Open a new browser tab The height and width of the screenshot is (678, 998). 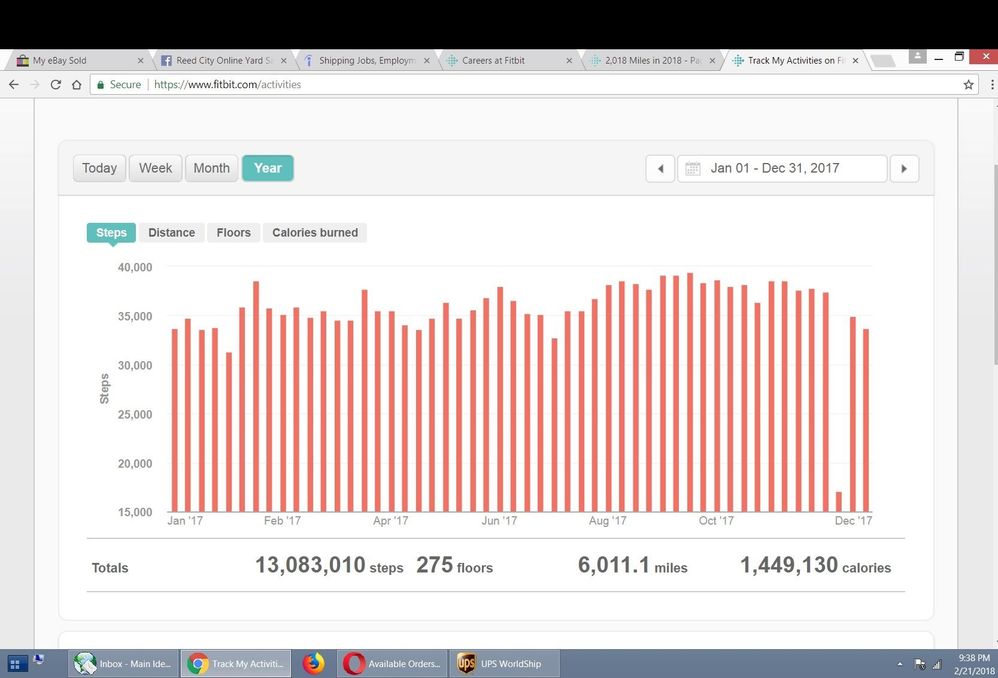tap(882, 61)
